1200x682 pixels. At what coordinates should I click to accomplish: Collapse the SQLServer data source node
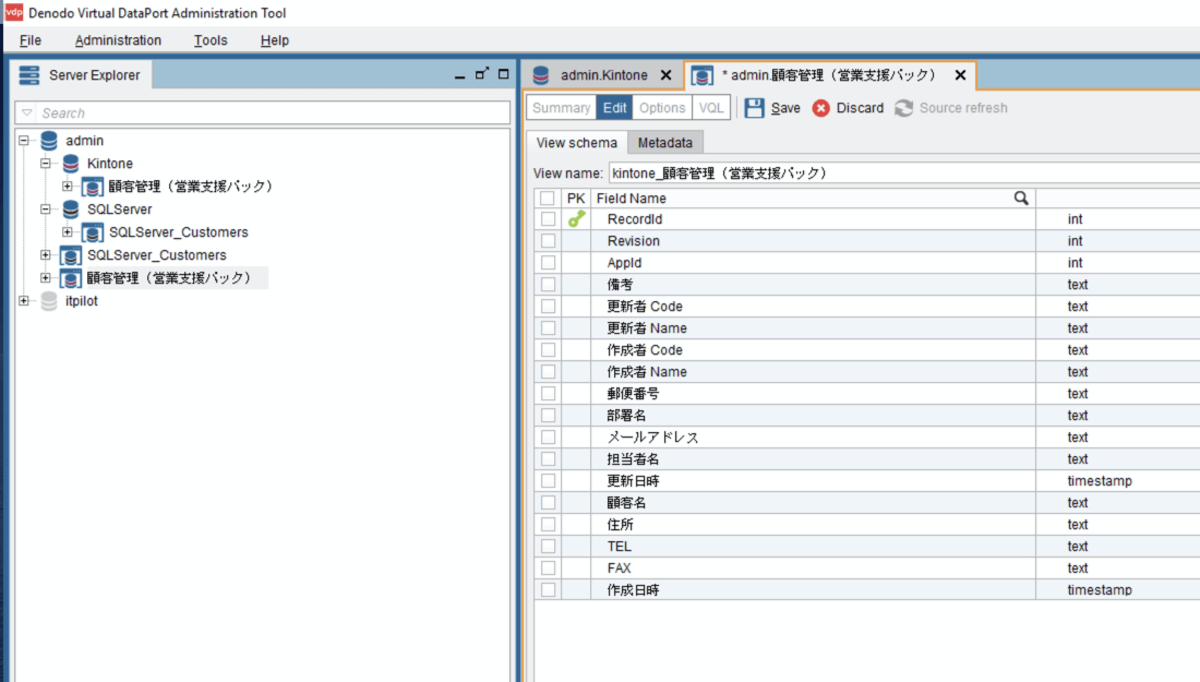[45, 209]
